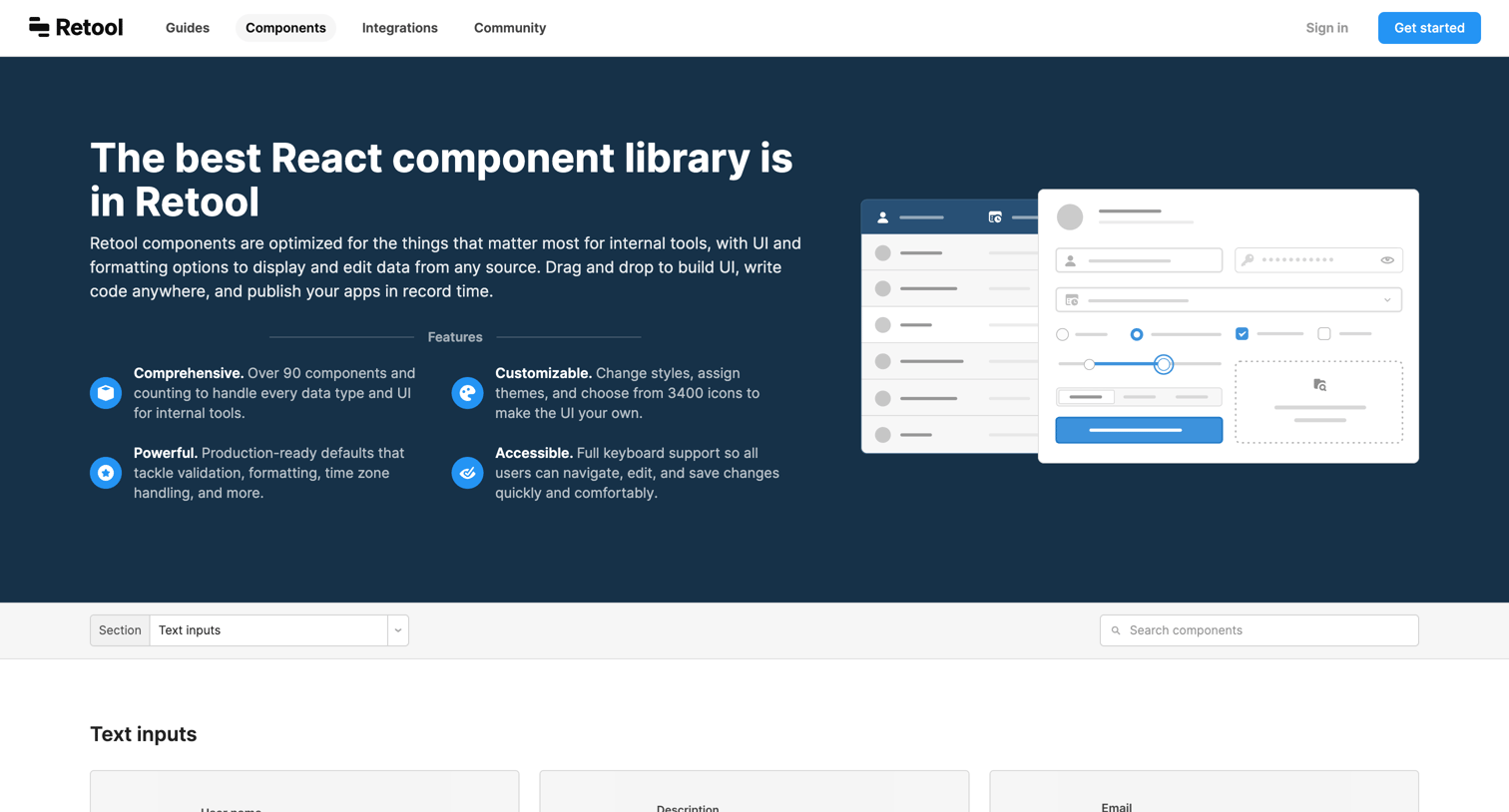Click the key icon in illustration password field
Screen dimensions: 1509x812
[1248, 260]
